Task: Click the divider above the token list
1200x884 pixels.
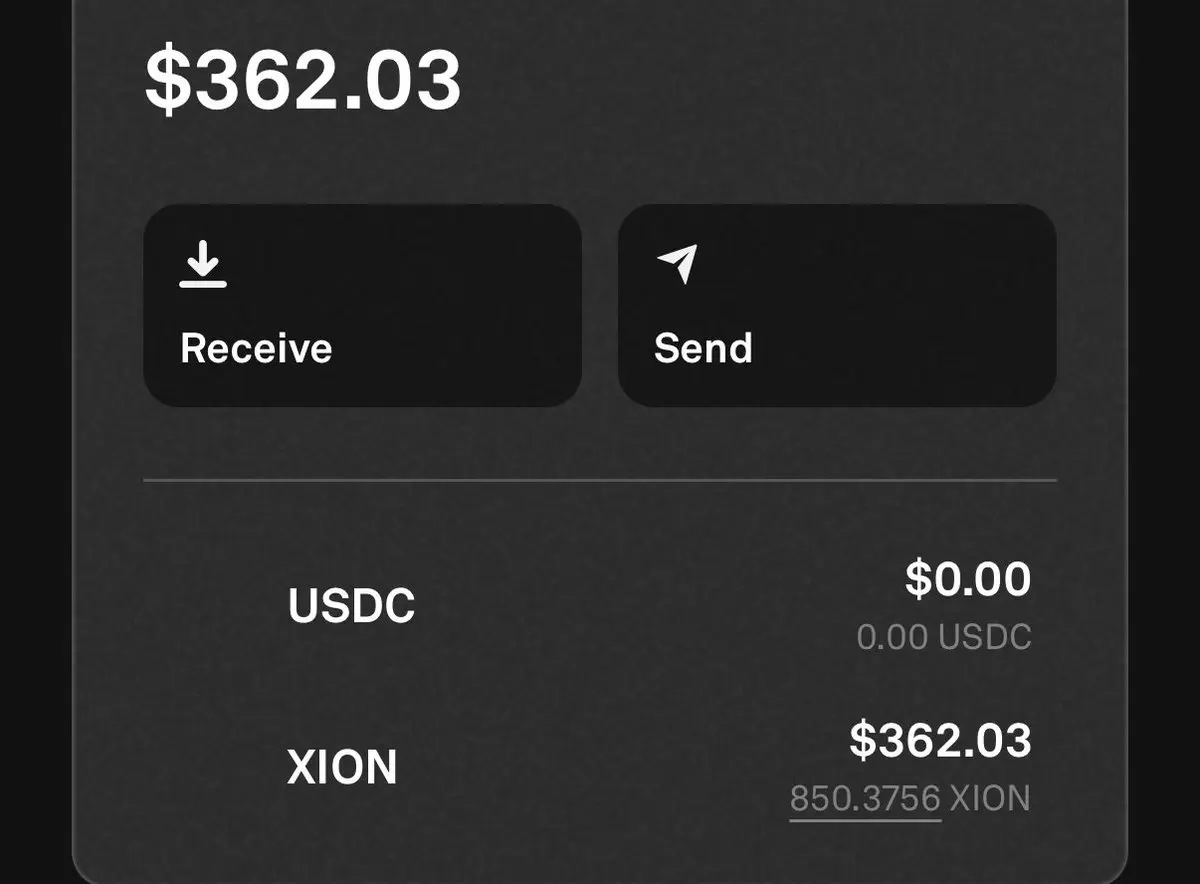Action: [x=600, y=481]
